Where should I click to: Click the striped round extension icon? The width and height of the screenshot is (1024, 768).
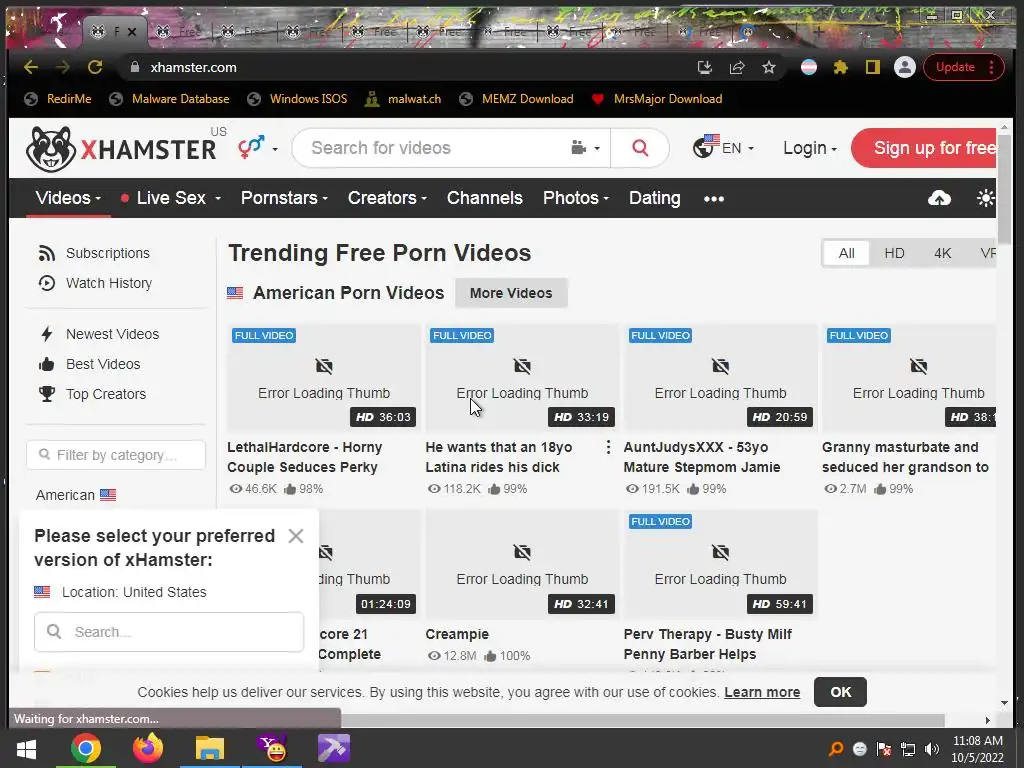point(808,67)
